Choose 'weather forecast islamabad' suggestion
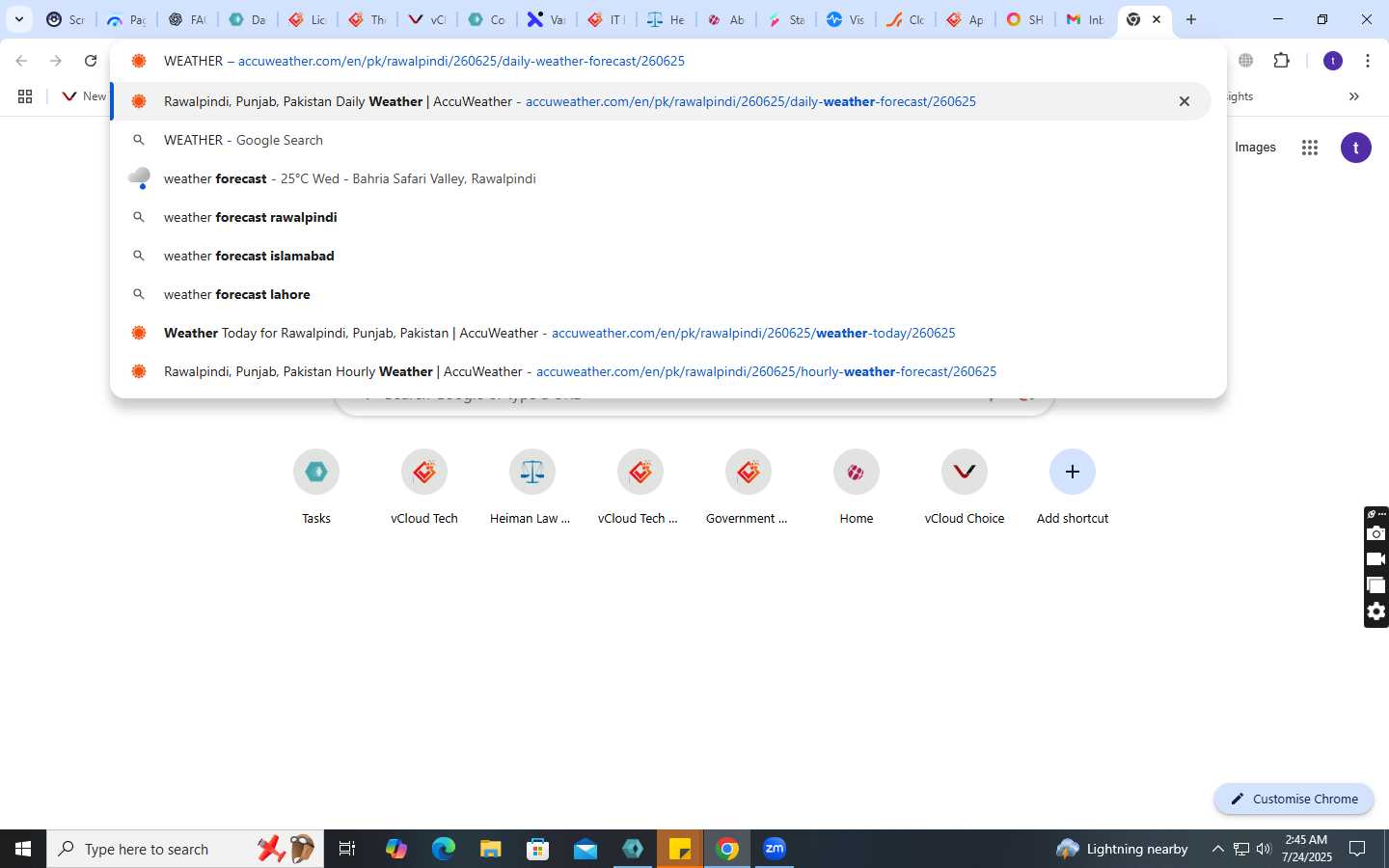The width and height of the screenshot is (1389, 868). [x=661, y=256]
